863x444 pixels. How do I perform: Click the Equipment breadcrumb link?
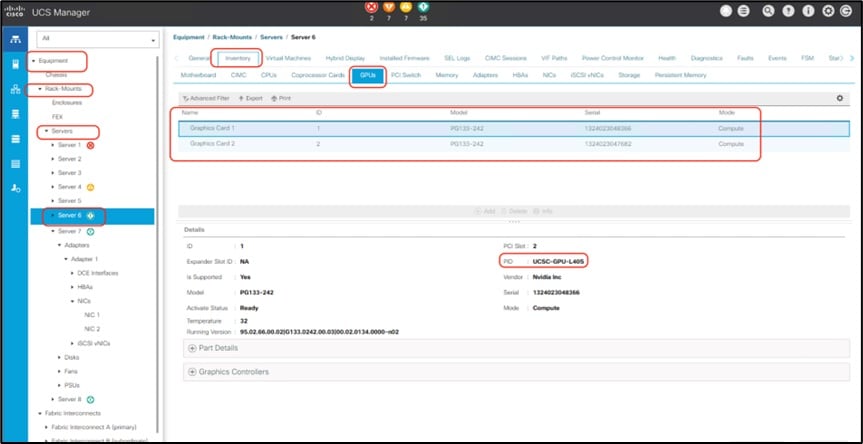tap(188, 37)
